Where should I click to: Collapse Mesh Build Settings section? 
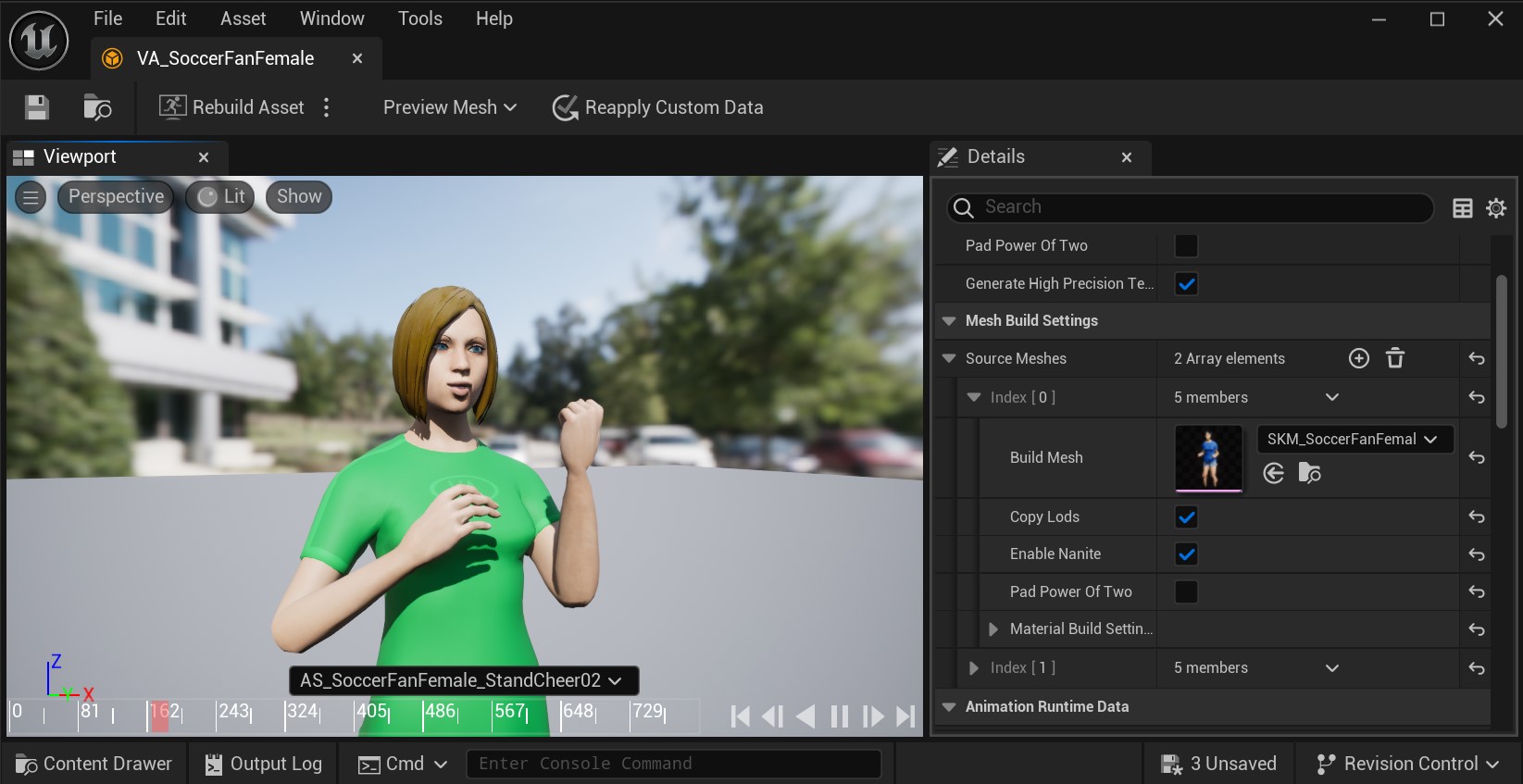949,320
